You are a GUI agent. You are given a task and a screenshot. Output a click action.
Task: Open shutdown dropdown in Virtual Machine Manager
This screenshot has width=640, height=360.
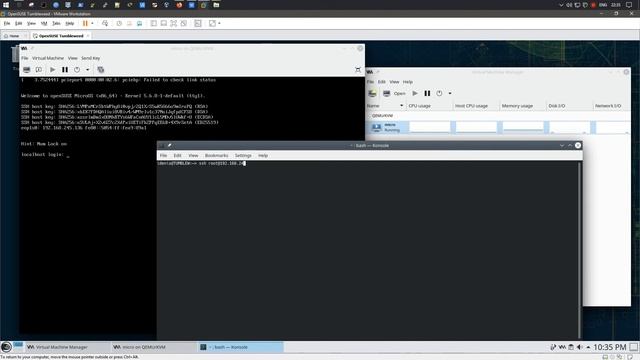[x=450, y=93]
